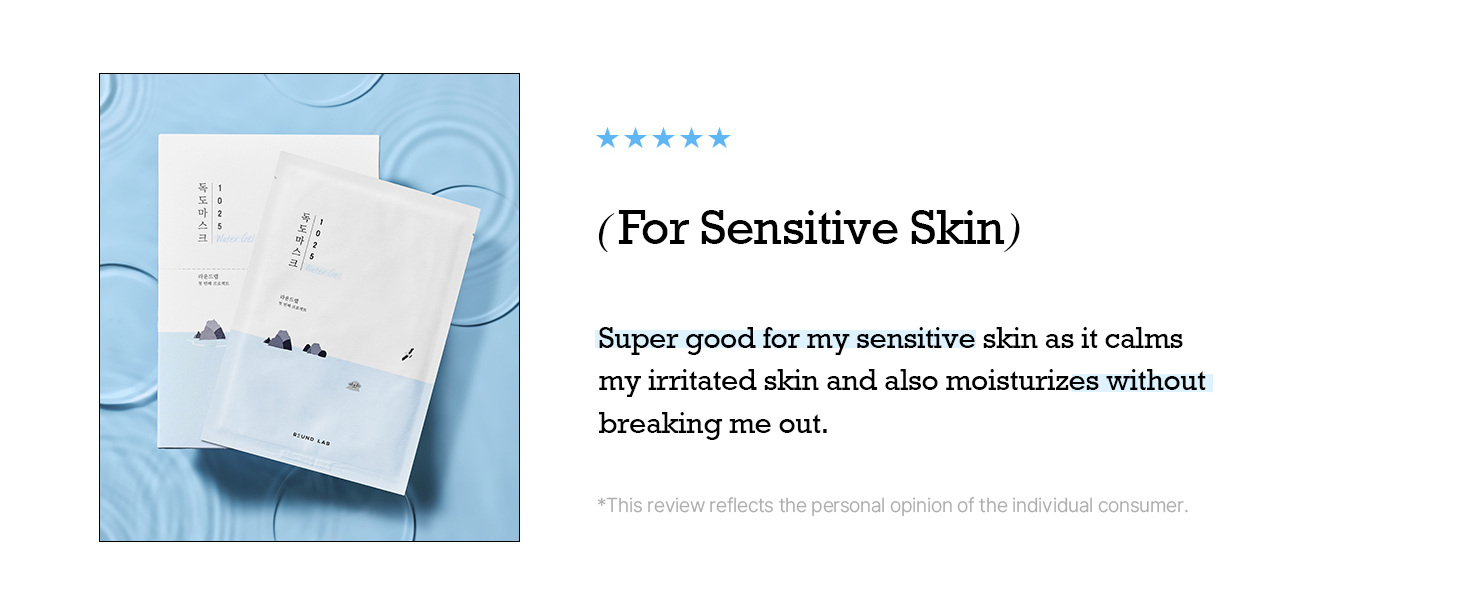The width and height of the screenshot is (1464, 600).
Task: Click the first blue rating star
Action: click(607, 138)
